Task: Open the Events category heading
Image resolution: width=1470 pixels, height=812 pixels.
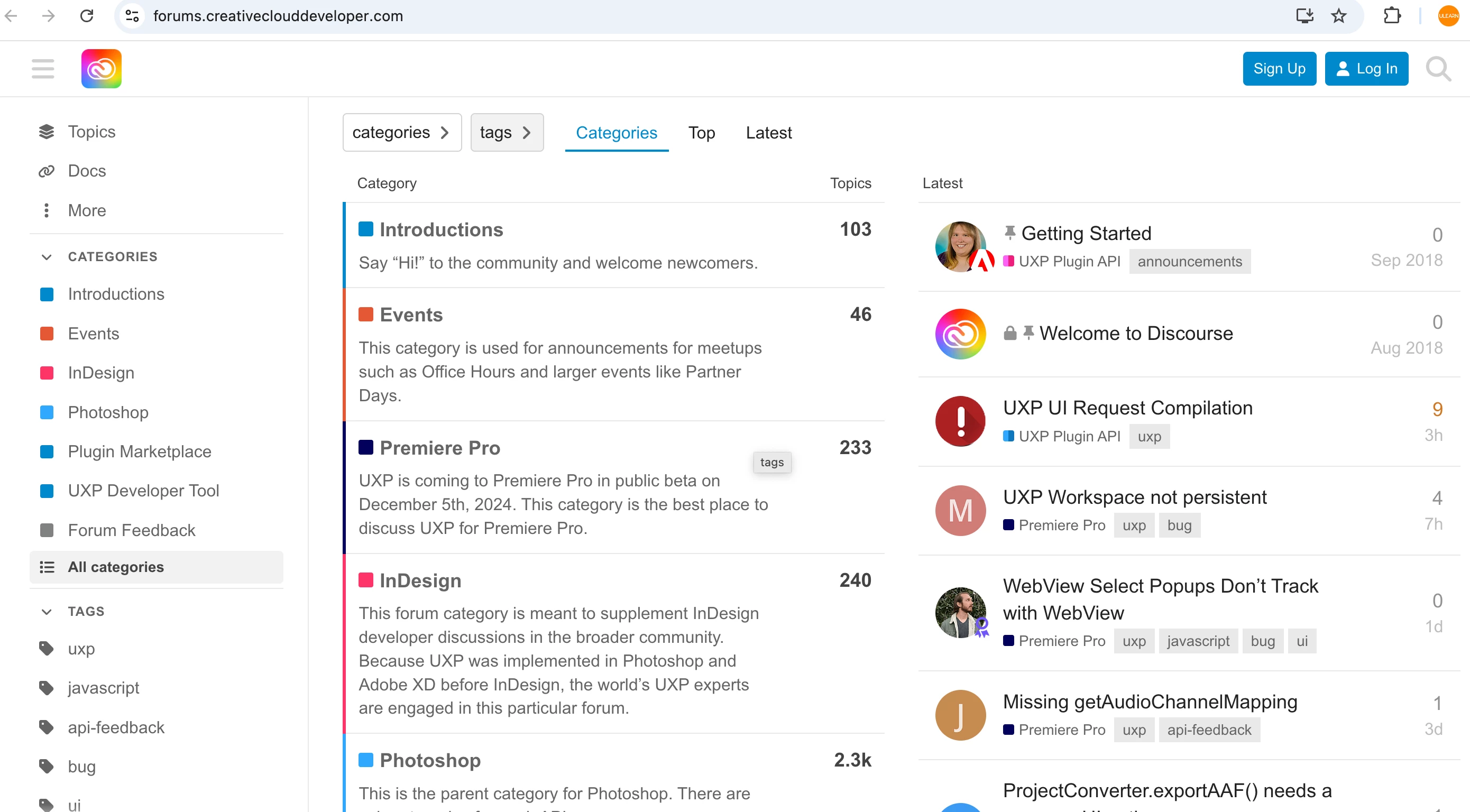Action: click(x=411, y=315)
